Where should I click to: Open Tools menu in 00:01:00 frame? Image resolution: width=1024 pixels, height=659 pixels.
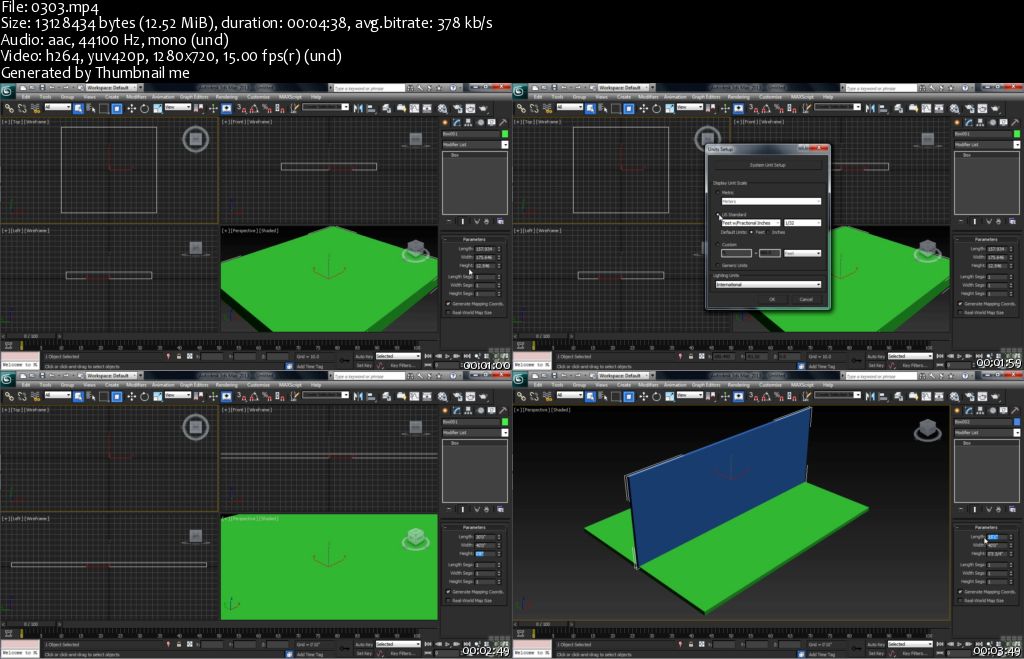[x=45, y=97]
